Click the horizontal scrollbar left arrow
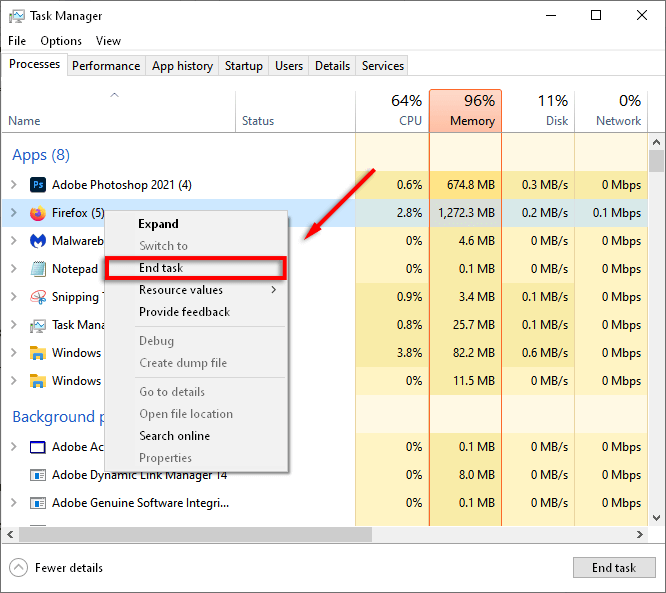 click(10, 534)
